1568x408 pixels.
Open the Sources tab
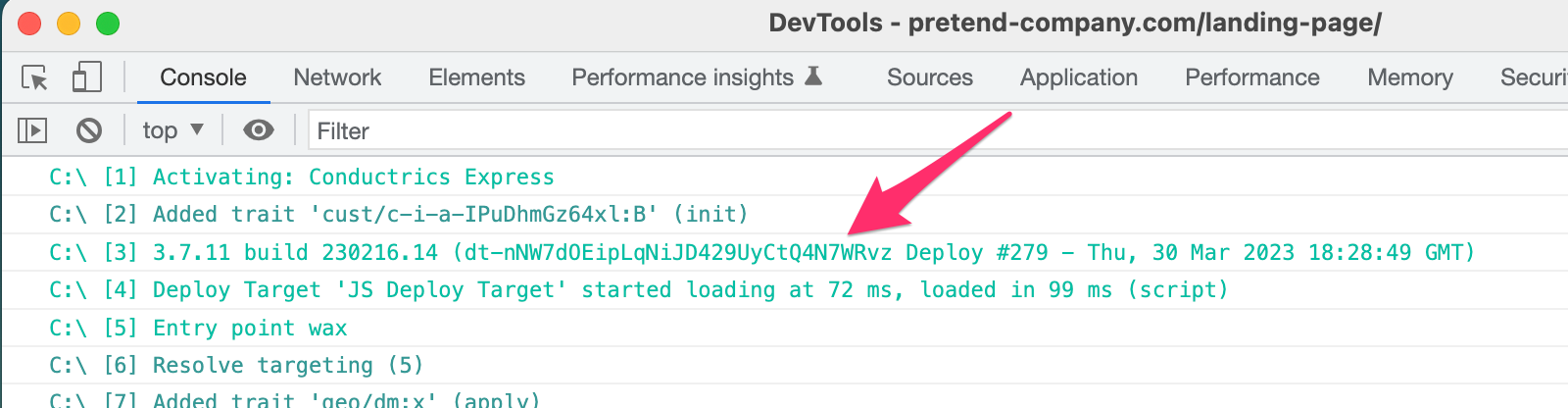tap(929, 77)
